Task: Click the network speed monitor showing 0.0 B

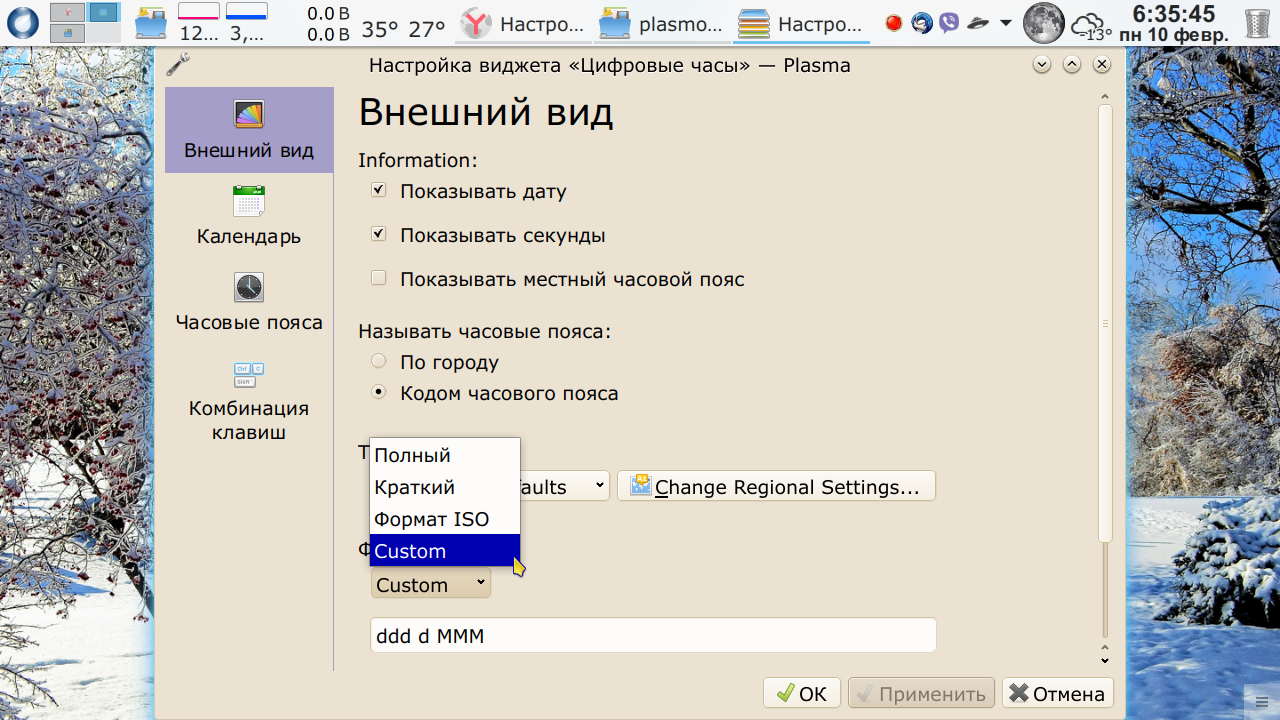Action: tap(327, 23)
